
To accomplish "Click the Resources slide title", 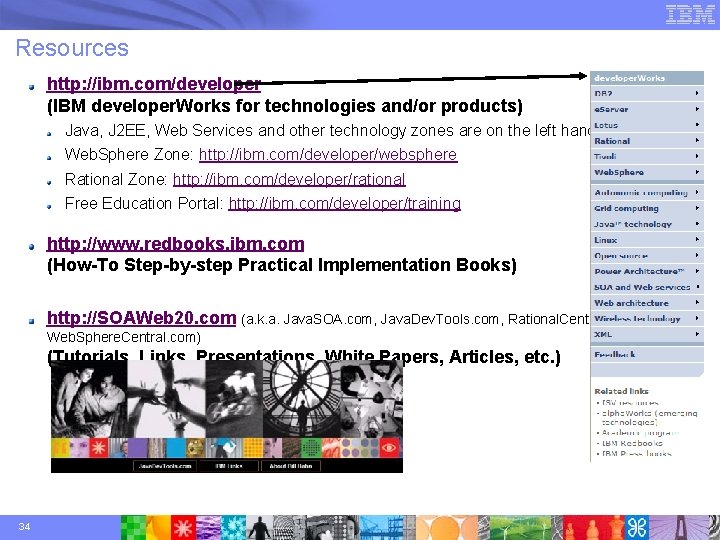I will click(x=72, y=48).
